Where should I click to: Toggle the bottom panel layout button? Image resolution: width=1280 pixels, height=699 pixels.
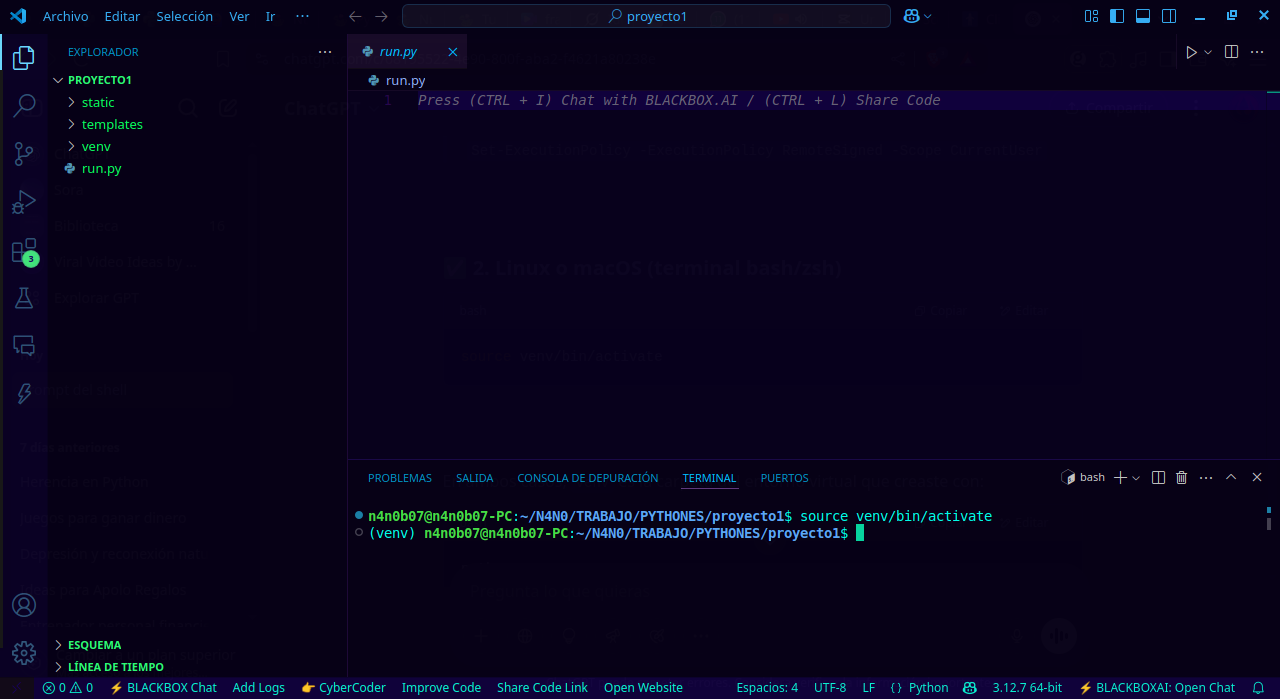1142,16
